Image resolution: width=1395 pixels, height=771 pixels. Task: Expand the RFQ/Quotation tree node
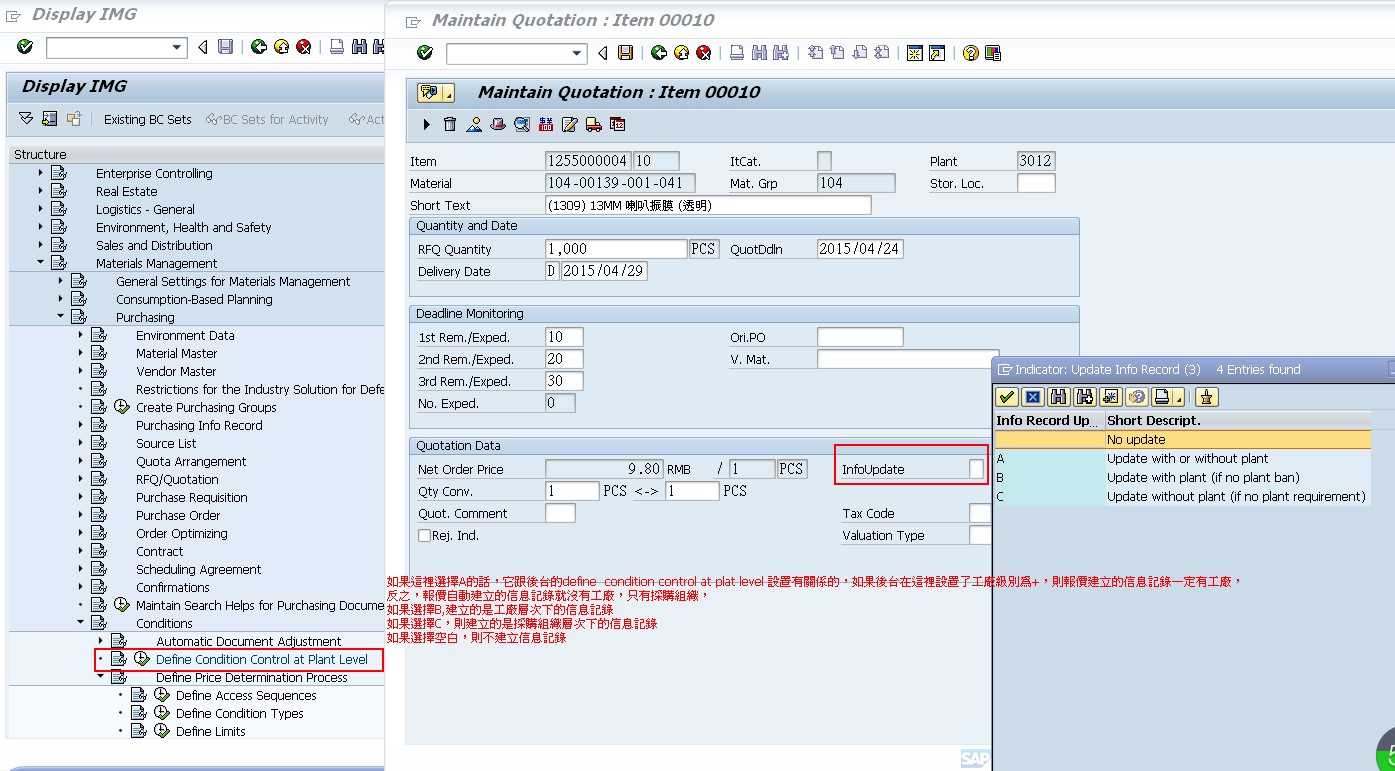81,479
